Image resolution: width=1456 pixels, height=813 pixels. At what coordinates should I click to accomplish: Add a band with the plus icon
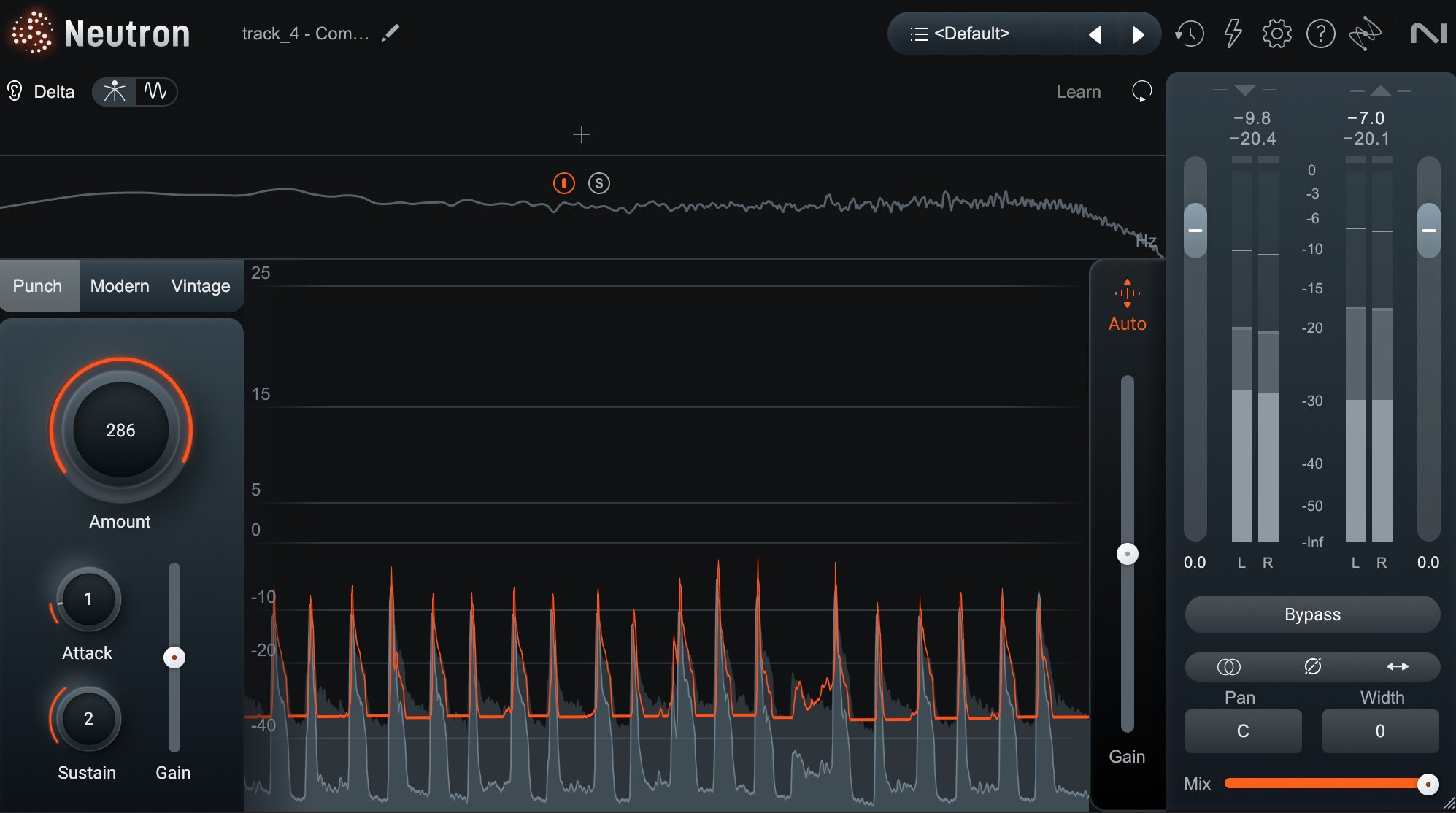[581, 134]
